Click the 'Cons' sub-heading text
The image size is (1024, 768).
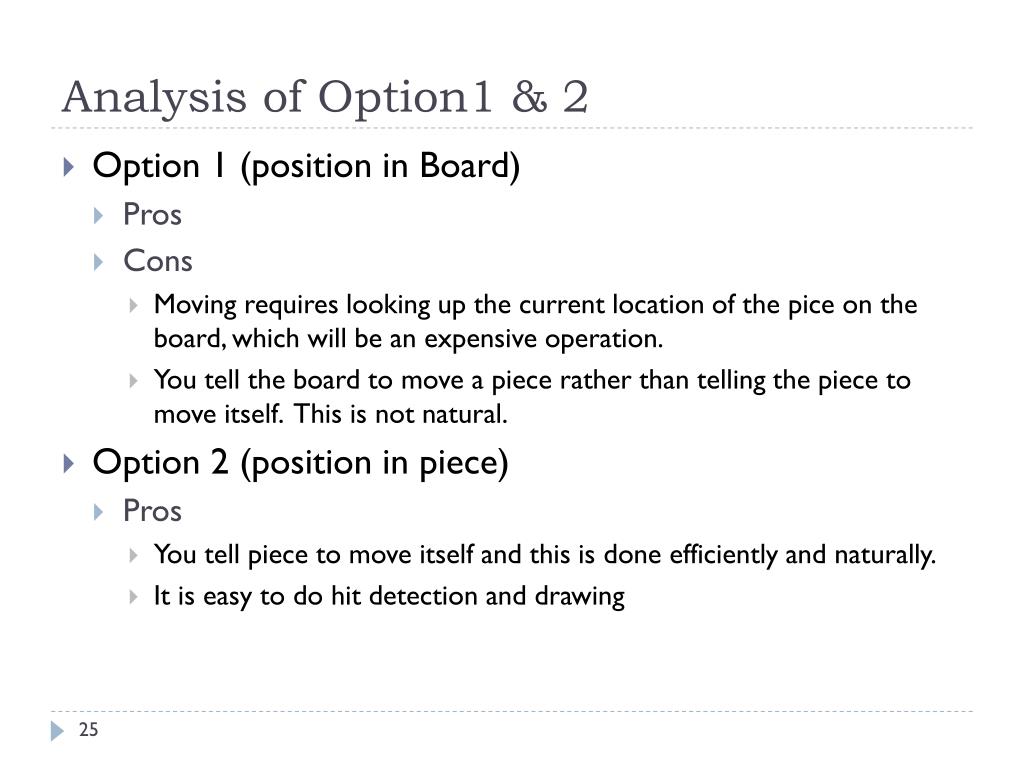pos(158,261)
